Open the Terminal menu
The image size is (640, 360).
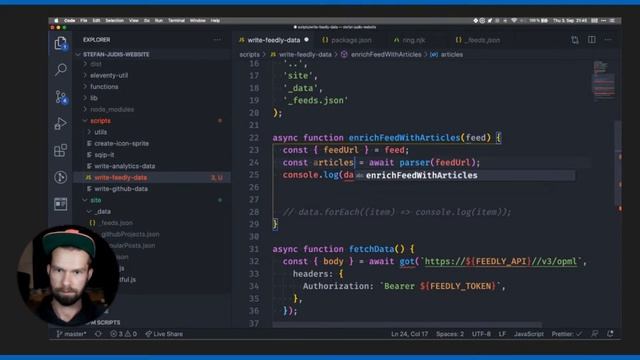click(x=176, y=20)
